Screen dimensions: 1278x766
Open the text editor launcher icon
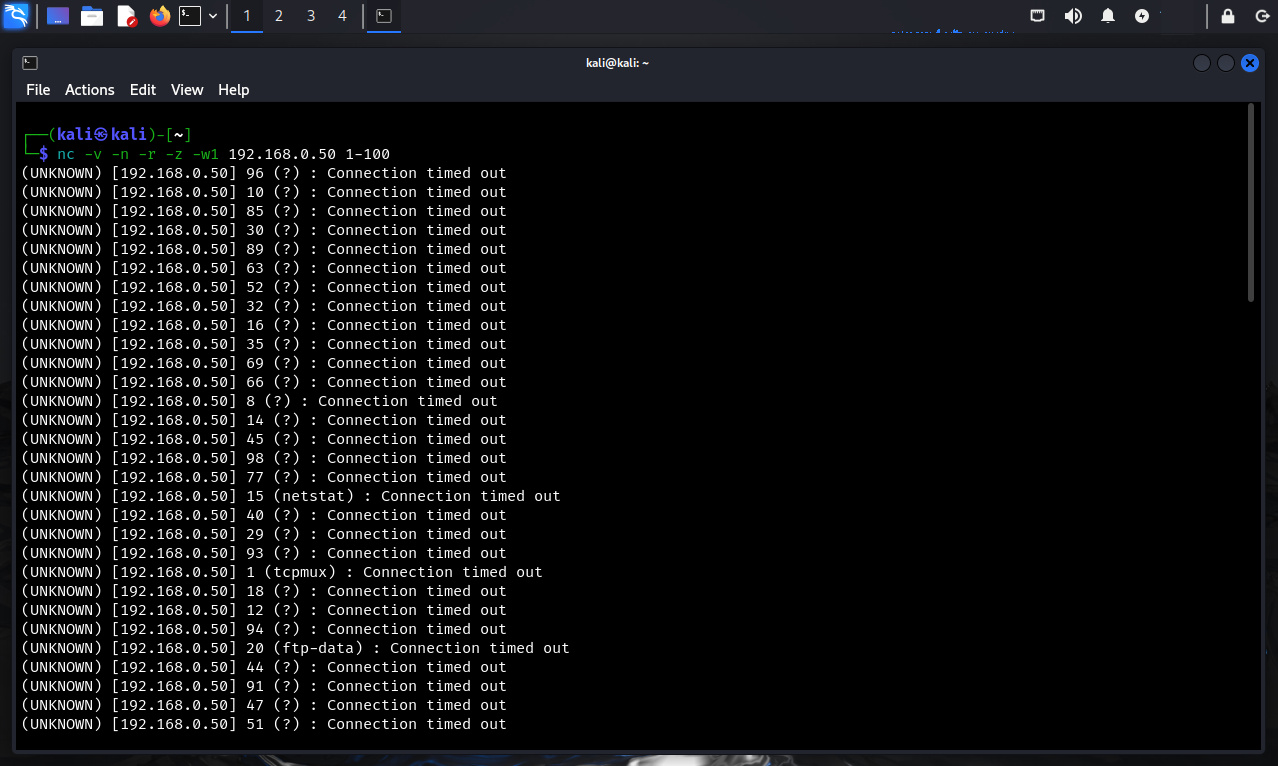126,16
